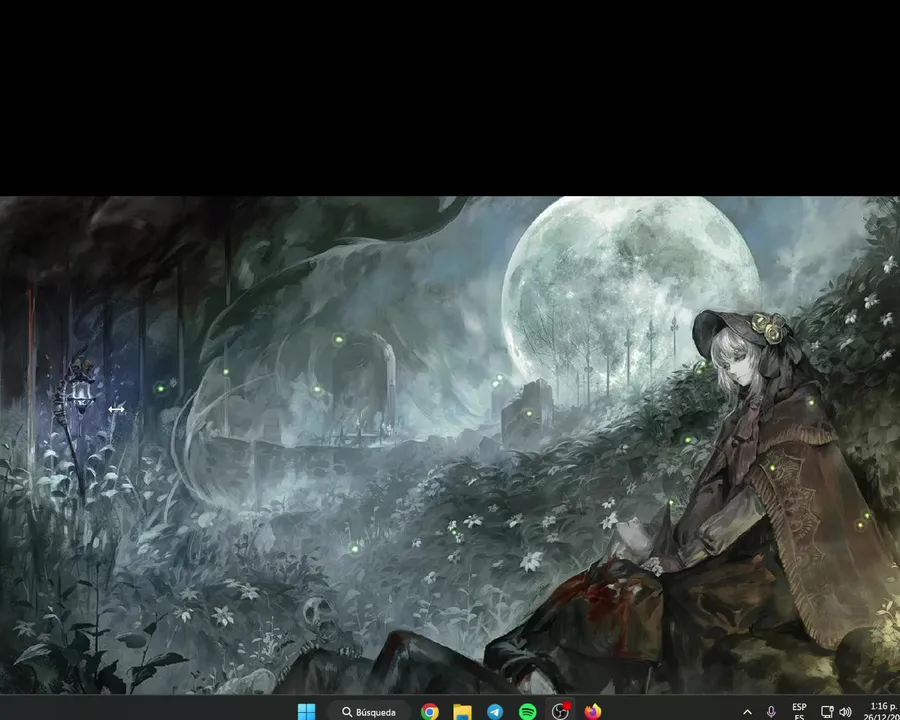Open the clock and date panel
The height and width of the screenshot is (720, 900).
pos(883,711)
